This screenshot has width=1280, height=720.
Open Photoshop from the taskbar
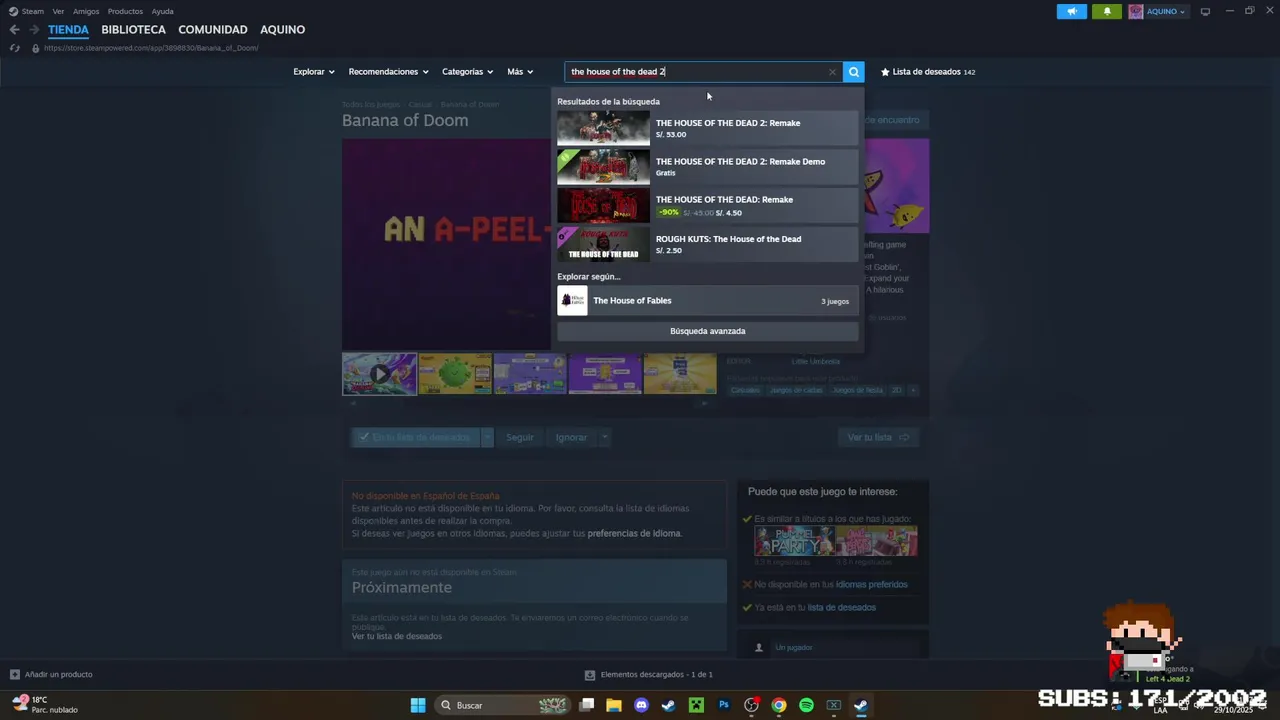tap(724, 705)
